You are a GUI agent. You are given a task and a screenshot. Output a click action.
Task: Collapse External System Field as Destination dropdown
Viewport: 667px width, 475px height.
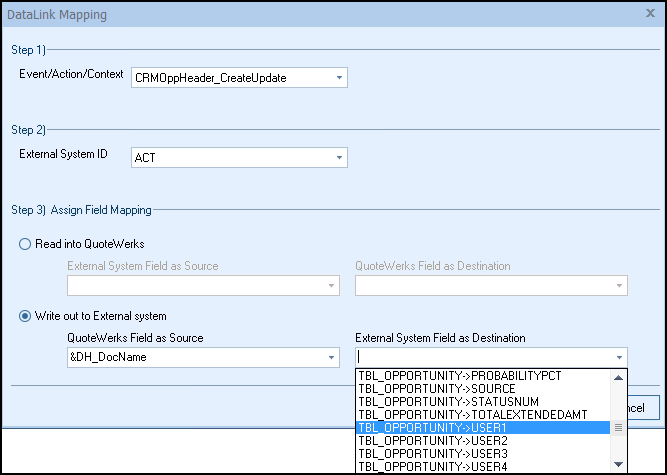[x=619, y=358]
